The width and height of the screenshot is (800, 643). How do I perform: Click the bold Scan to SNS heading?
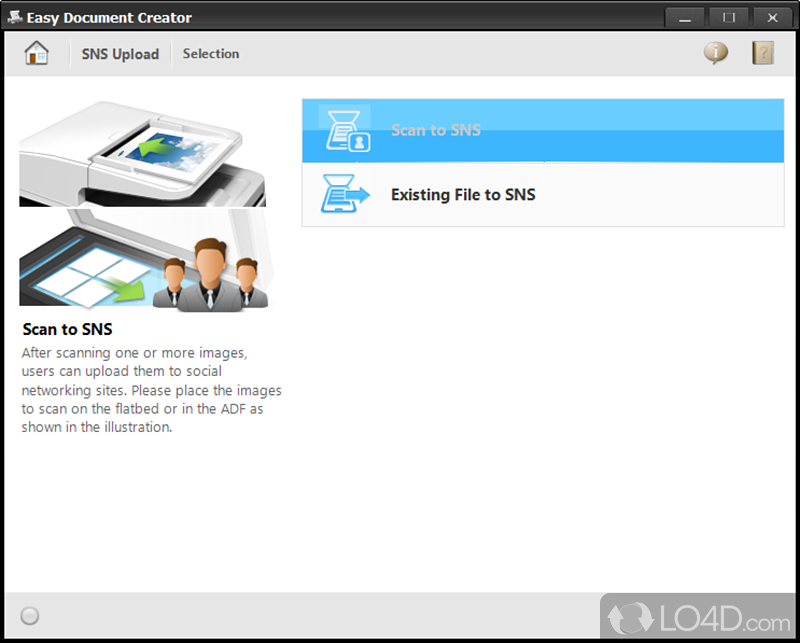pyautogui.click(x=67, y=329)
